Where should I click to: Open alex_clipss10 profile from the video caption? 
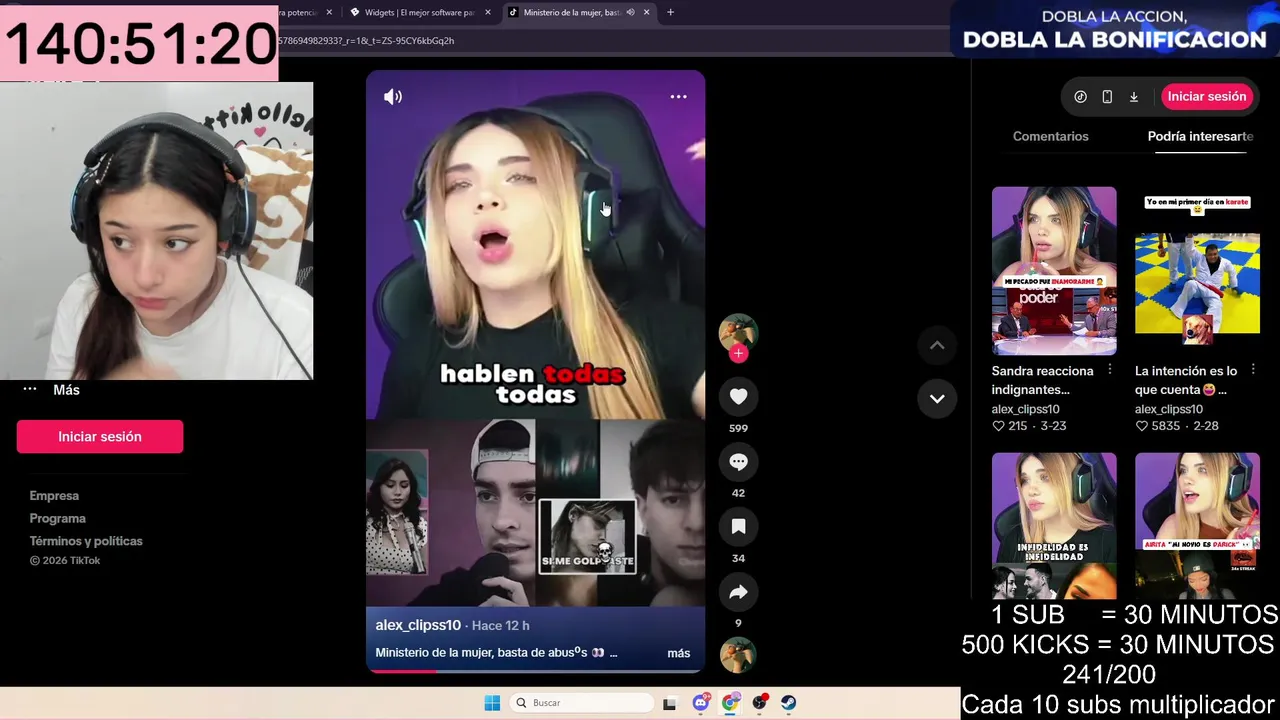pos(418,625)
